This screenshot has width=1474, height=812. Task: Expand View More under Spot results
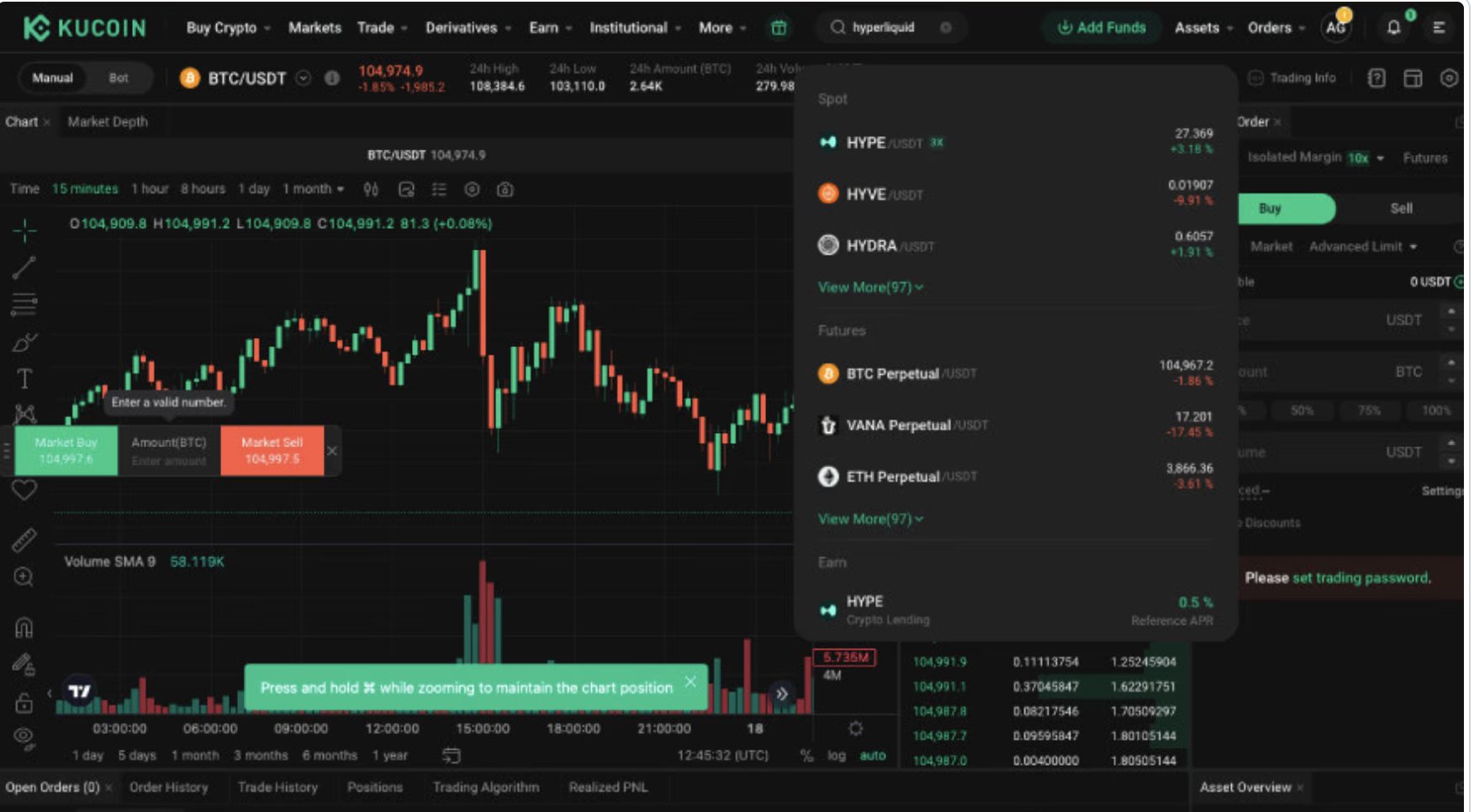click(870, 287)
